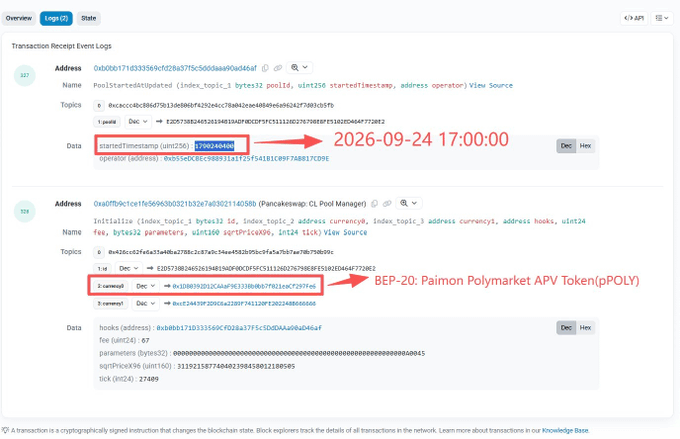The image size is (680, 439).
Task: Open the operator address 0xb55eDCBE… link
Action: coord(246,159)
